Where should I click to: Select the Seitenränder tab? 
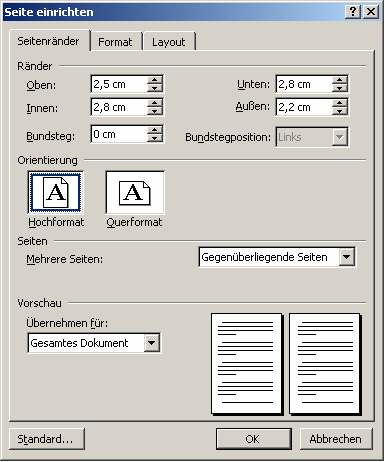pyautogui.click(x=49, y=41)
